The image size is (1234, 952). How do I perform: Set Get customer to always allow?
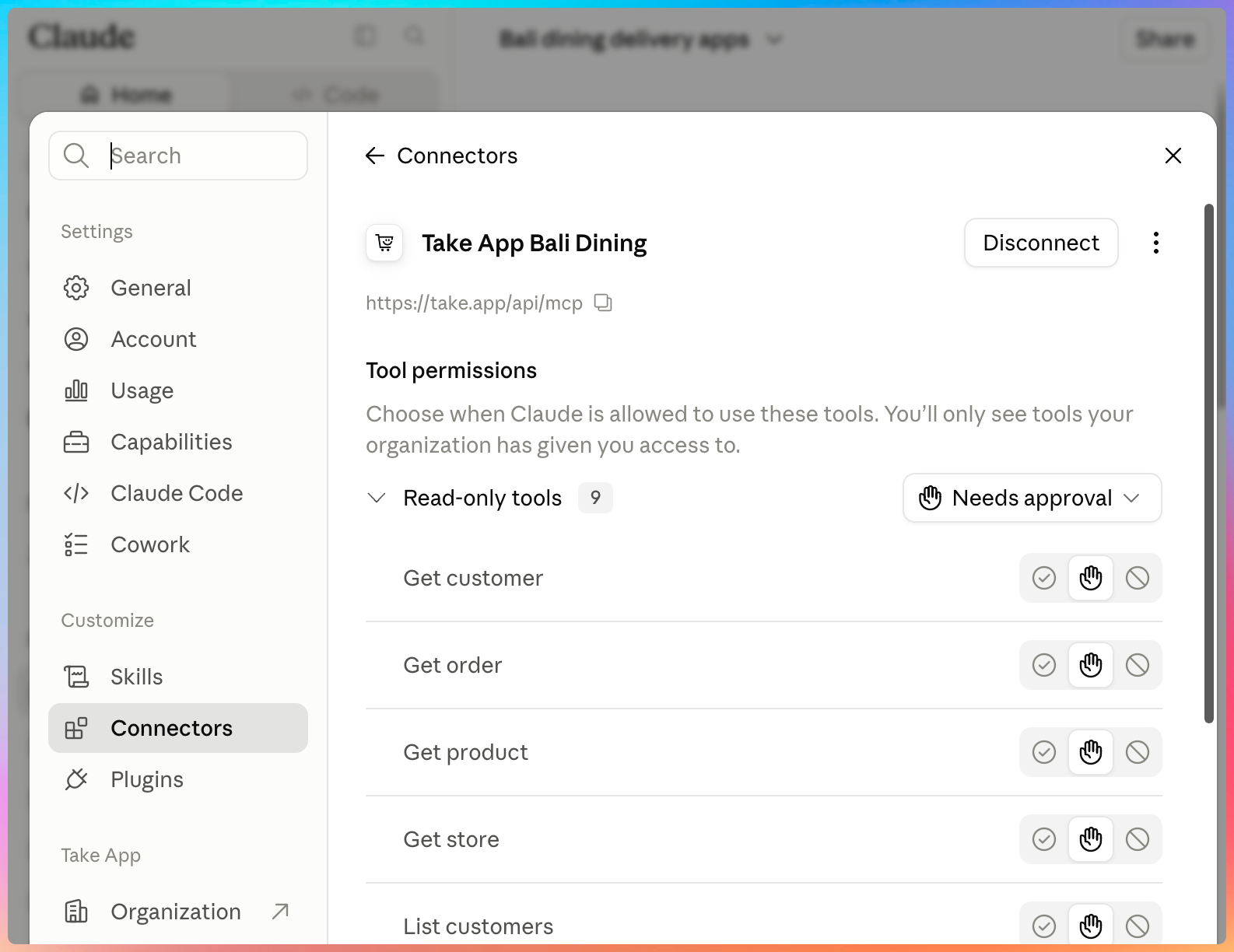click(1044, 578)
